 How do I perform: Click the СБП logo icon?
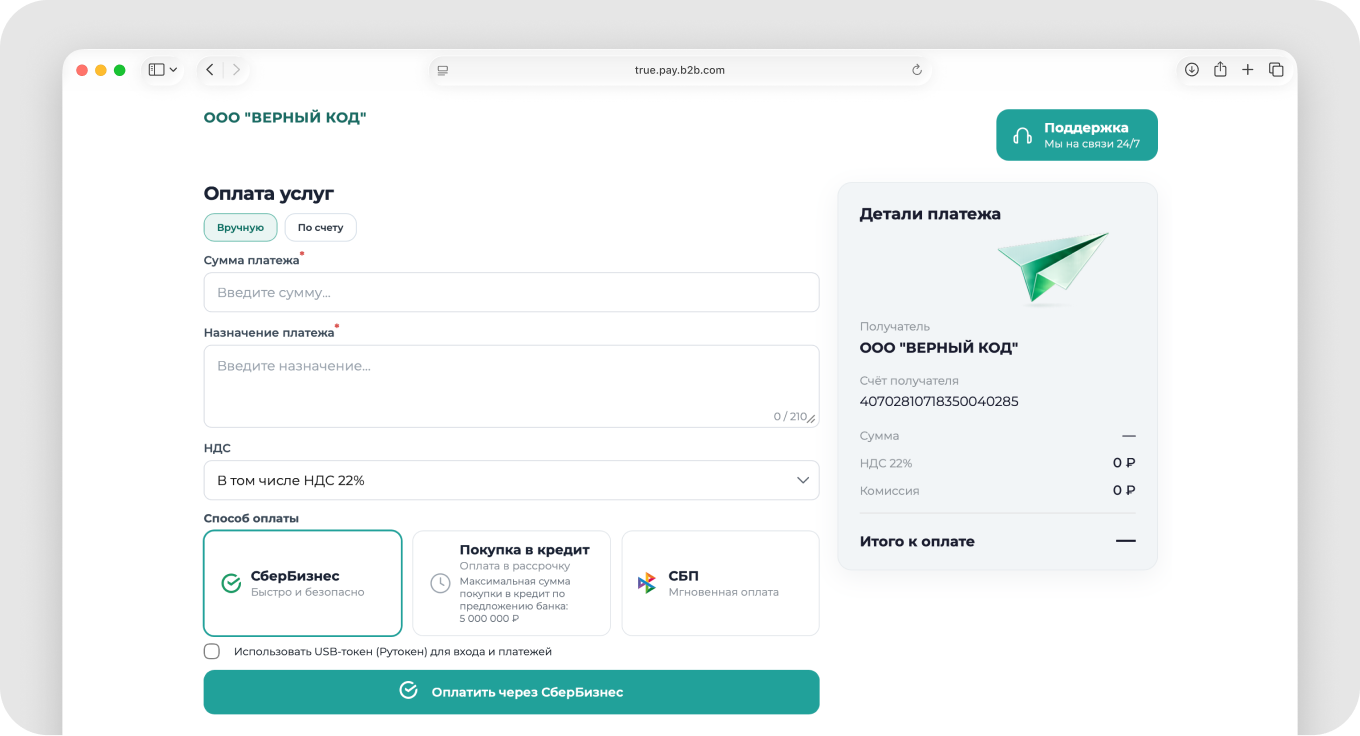click(647, 584)
